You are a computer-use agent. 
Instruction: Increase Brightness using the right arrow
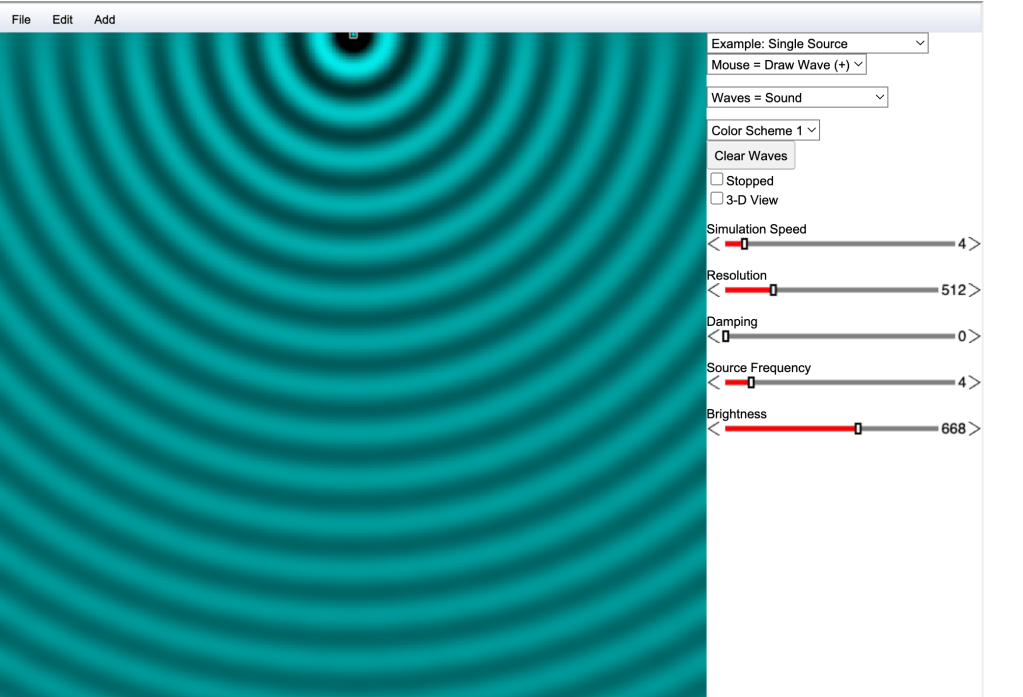[x=974, y=429]
